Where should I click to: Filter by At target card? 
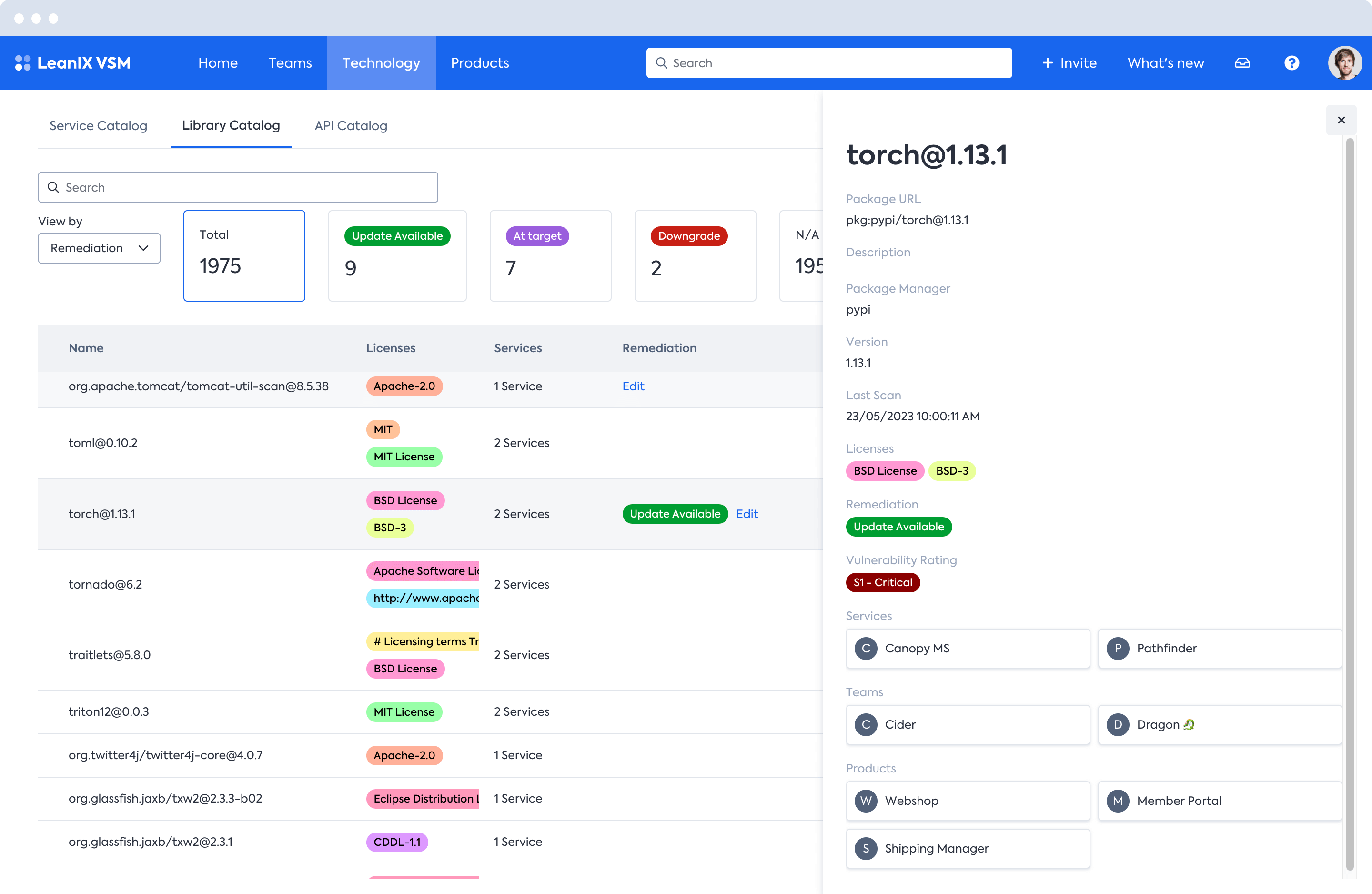[x=551, y=255]
